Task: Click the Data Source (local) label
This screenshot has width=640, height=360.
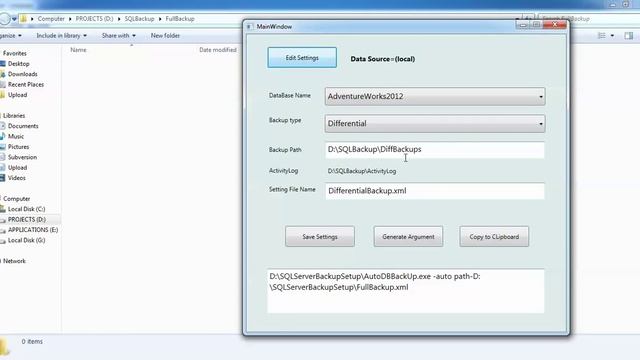Action: coord(382,59)
